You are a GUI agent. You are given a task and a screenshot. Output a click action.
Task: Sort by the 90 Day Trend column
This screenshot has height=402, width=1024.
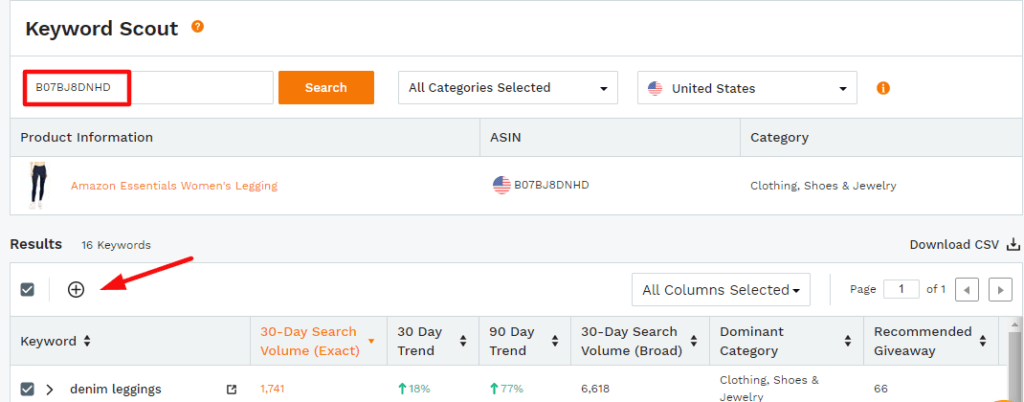[x=554, y=341]
